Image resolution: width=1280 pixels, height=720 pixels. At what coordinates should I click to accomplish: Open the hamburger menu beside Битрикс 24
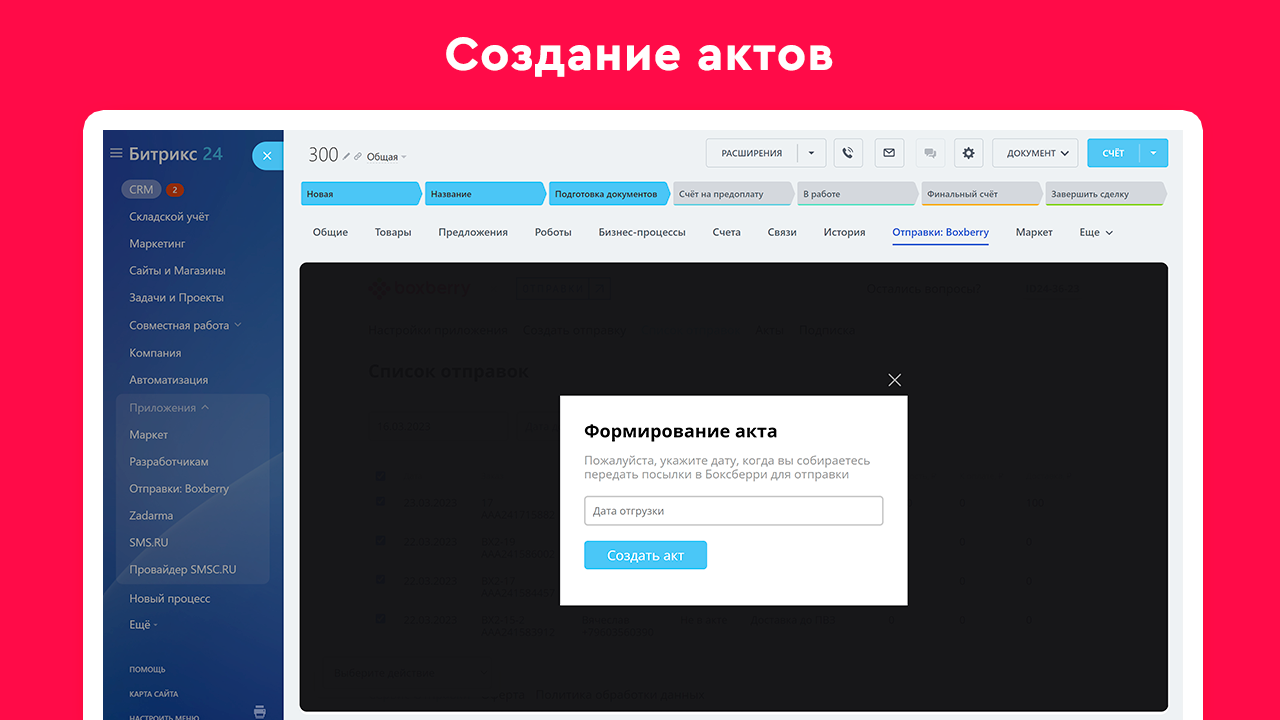[116, 154]
